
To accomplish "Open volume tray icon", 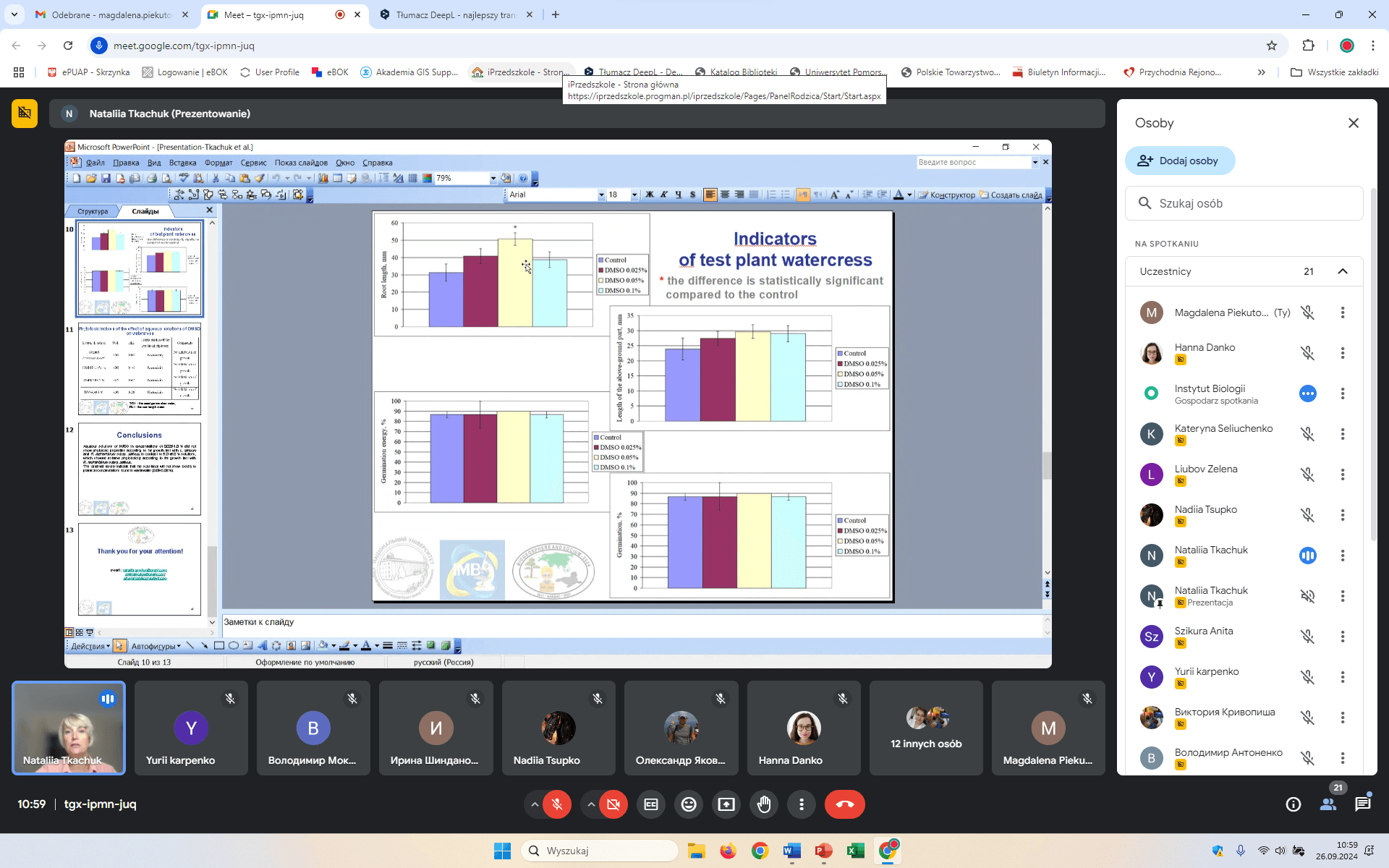I will [x=1280, y=851].
